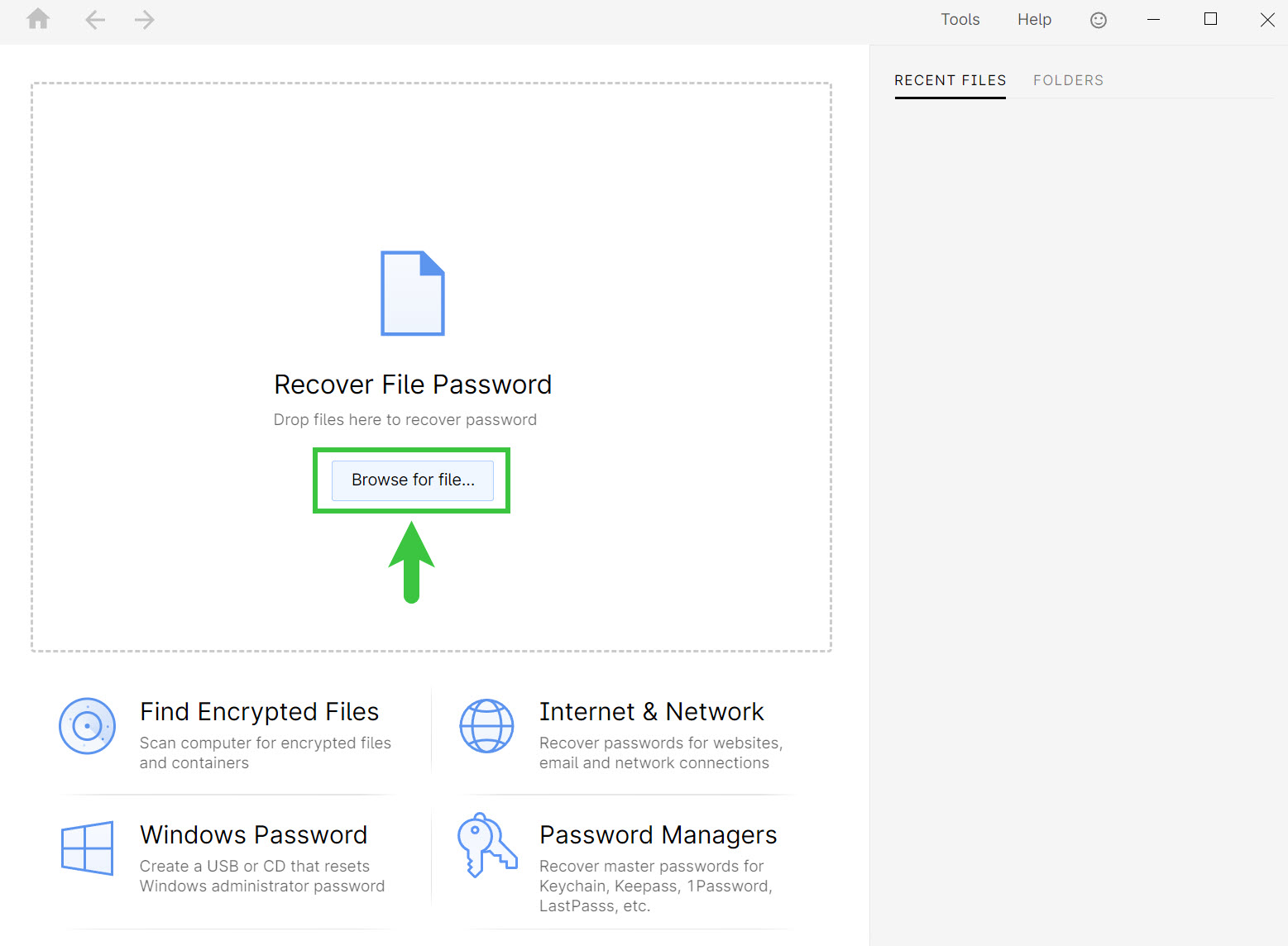The image size is (1288, 946).
Task: Open the Tools menu
Action: (960, 19)
